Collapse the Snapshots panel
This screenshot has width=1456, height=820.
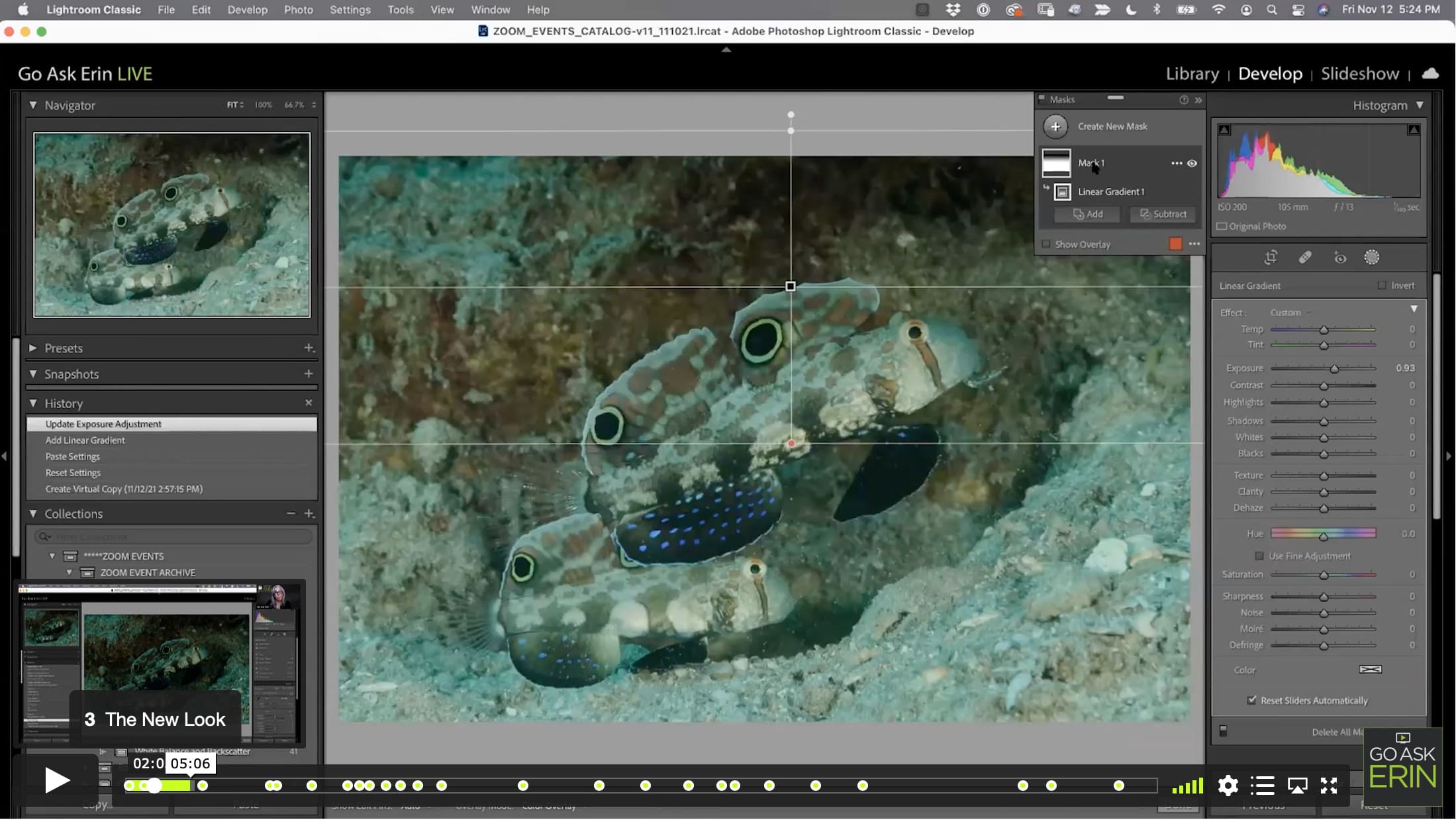[x=32, y=374]
